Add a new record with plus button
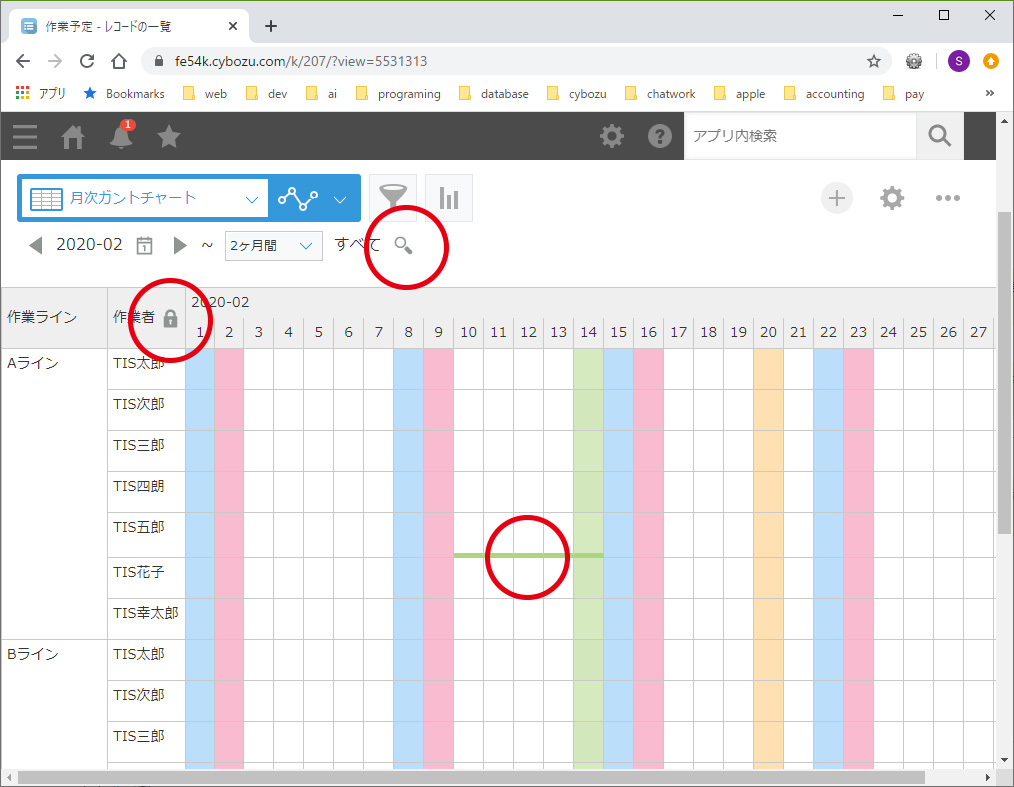 point(837,198)
